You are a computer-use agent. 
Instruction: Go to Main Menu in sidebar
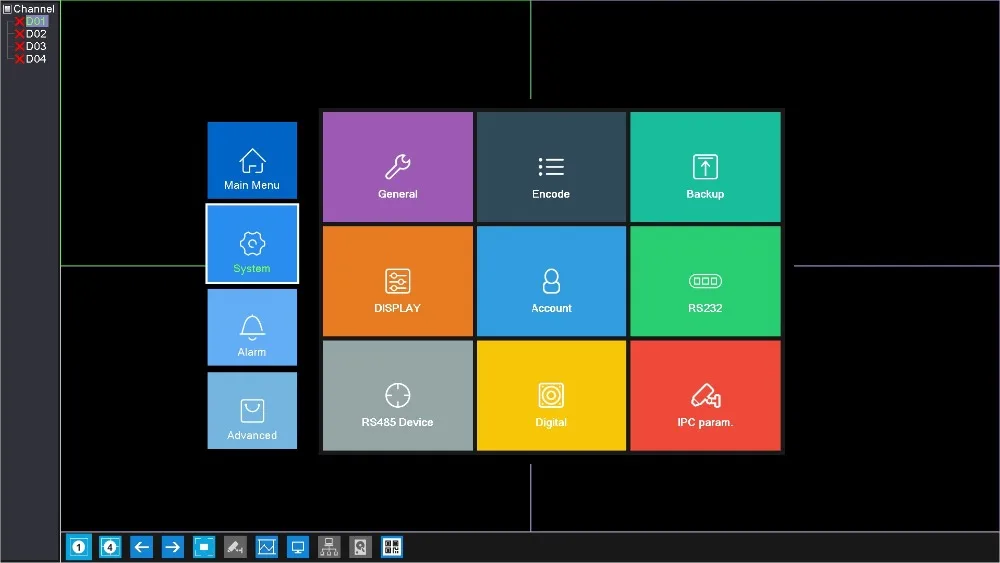[252, 160]
